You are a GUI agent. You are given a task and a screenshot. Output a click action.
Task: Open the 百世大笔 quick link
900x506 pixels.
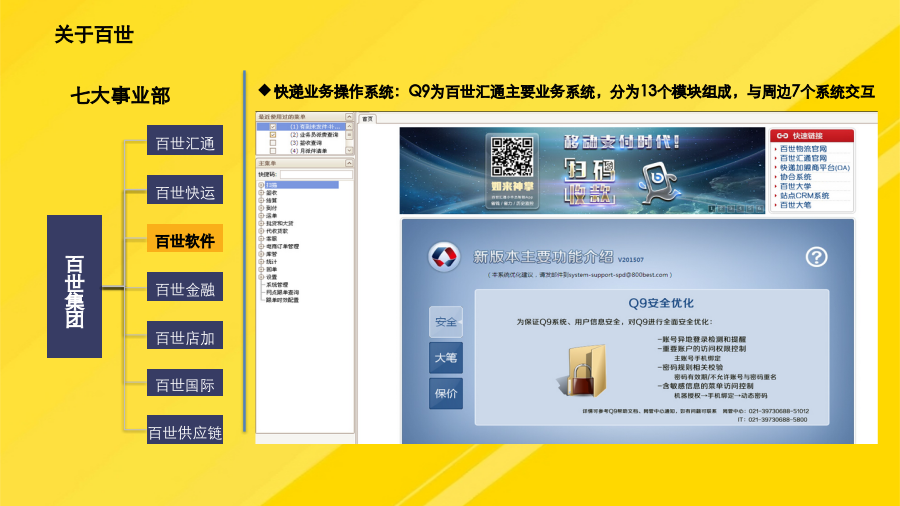[795, 205]
